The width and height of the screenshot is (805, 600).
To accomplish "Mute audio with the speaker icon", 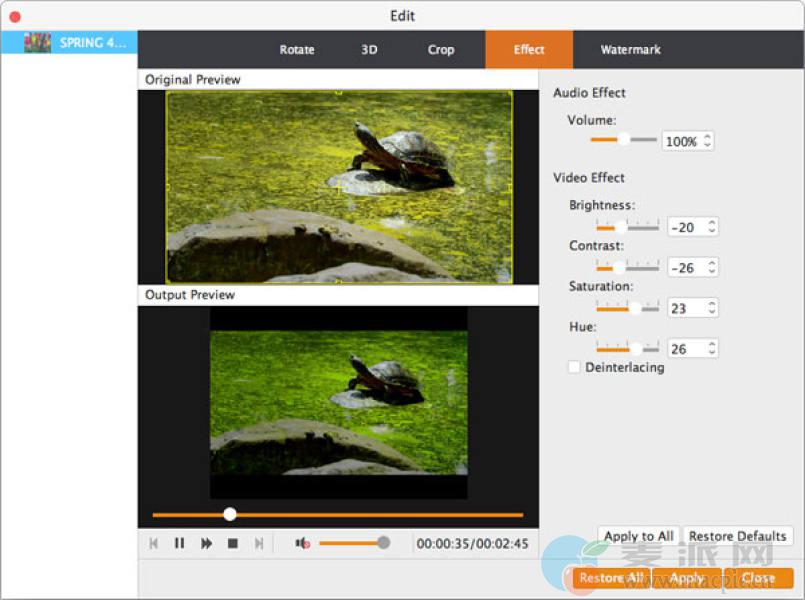I will coord(301,543).
